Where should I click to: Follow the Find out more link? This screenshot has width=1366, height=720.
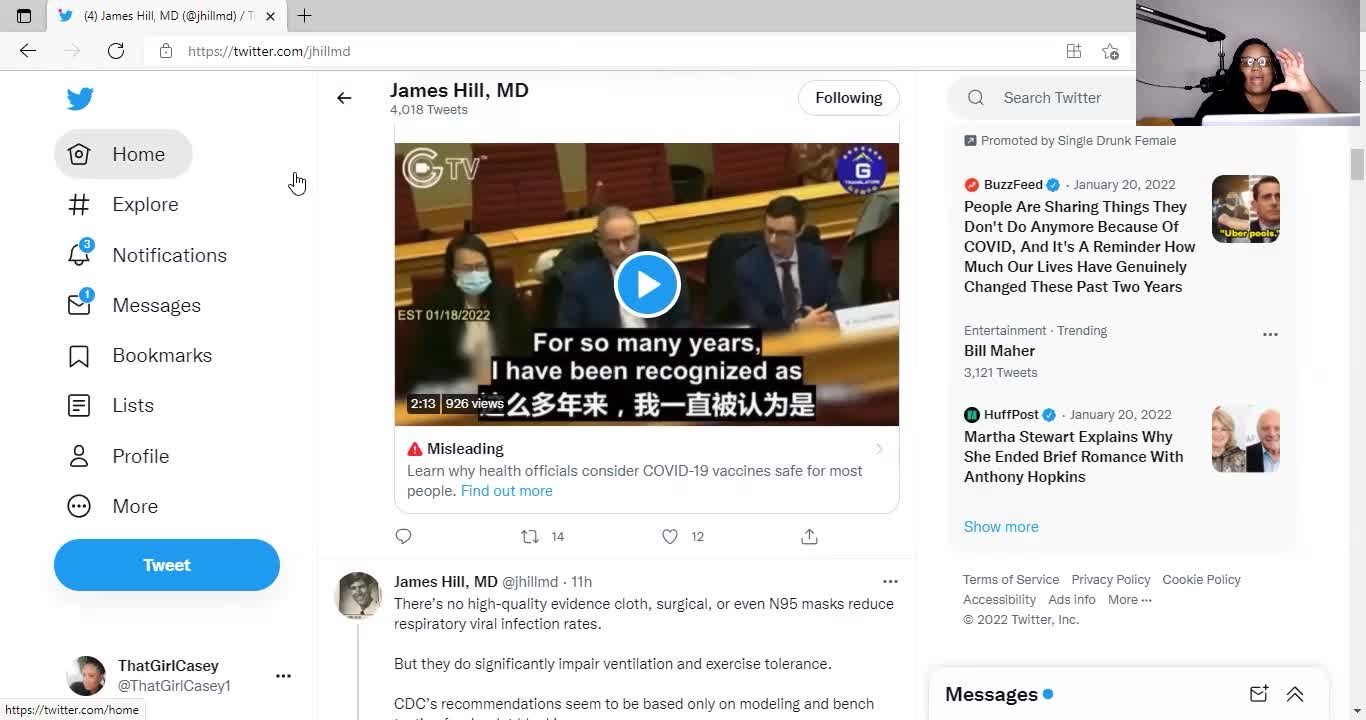coord(507,491)
